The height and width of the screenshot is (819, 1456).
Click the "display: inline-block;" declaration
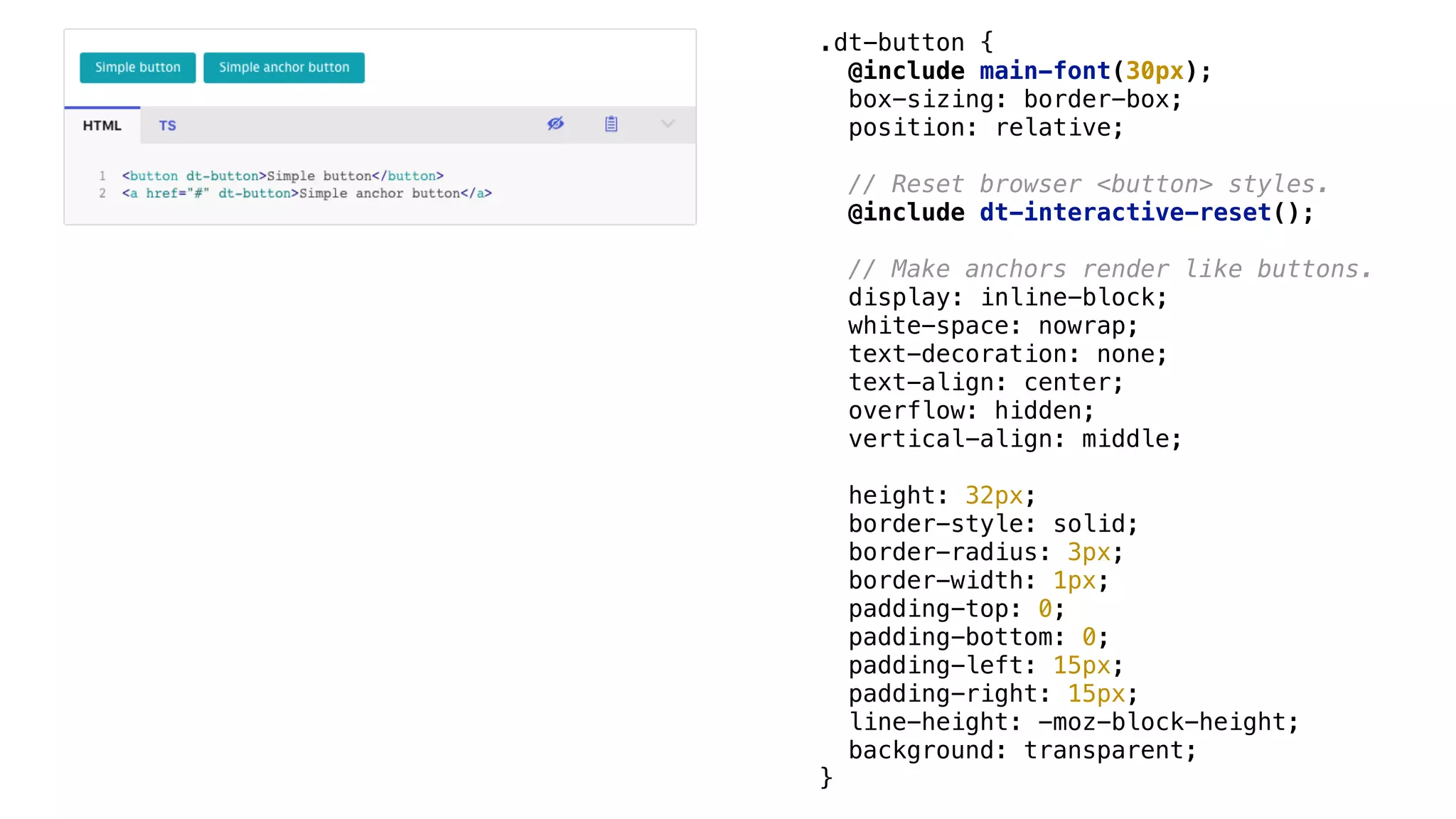click(x=1007, y=297)
